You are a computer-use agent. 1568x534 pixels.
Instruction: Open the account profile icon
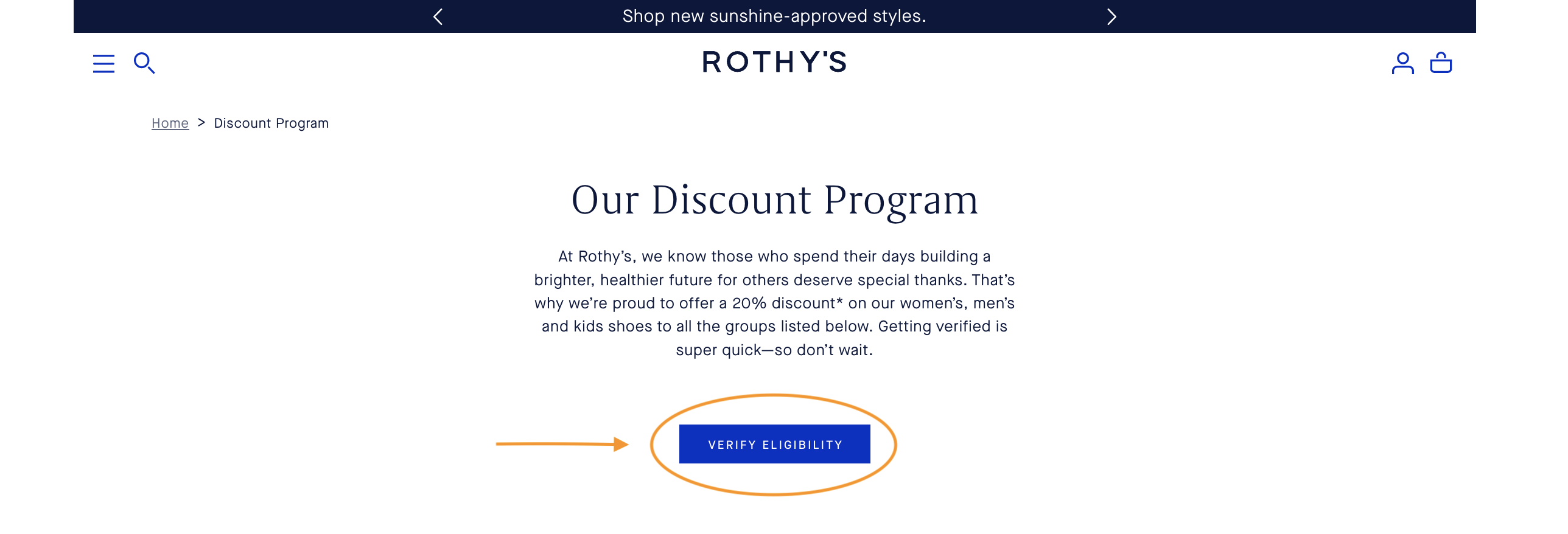pos(1402,63)
